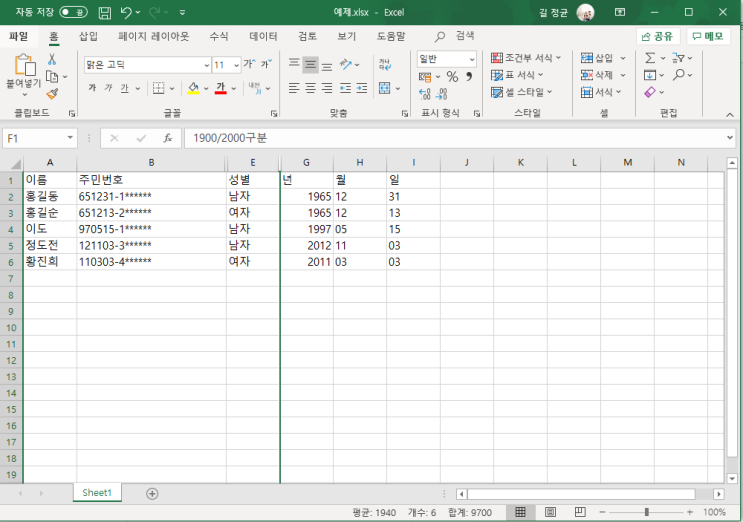Open the 파일 tab

(18, 36)
